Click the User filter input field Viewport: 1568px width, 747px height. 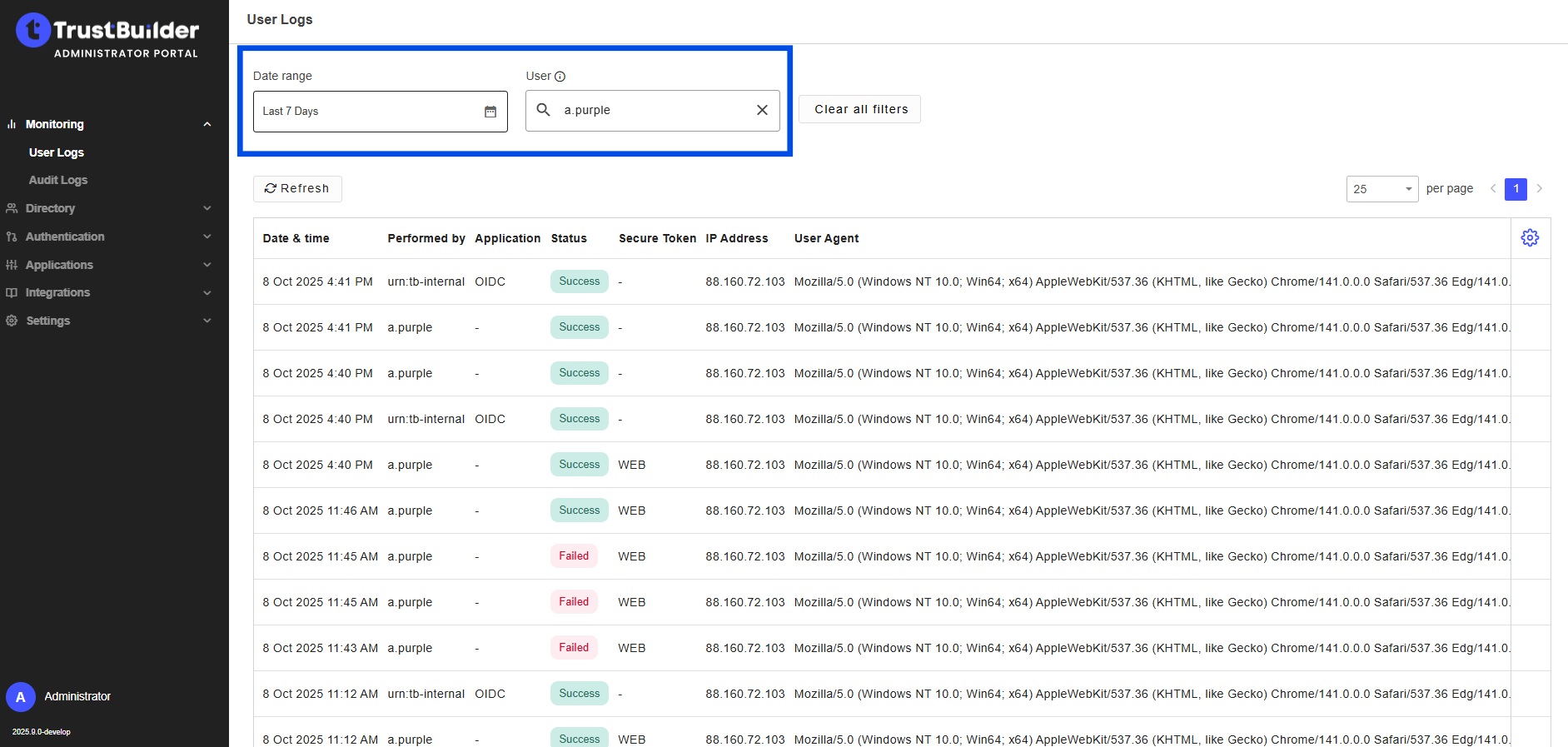[x=654, y=110]
